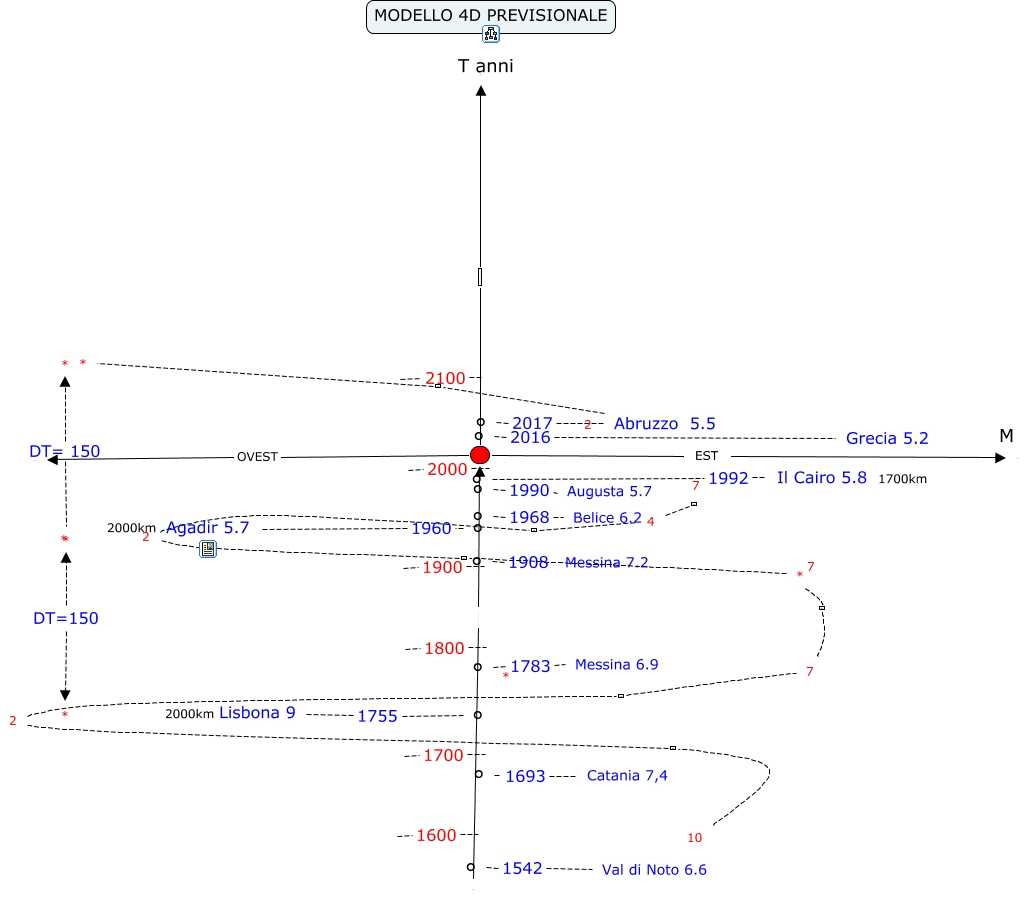Select the 'Augusta 5.7' label
The width and height of the screenshot is (1029, 899).
pyautogui.click(x=609, y=491)
